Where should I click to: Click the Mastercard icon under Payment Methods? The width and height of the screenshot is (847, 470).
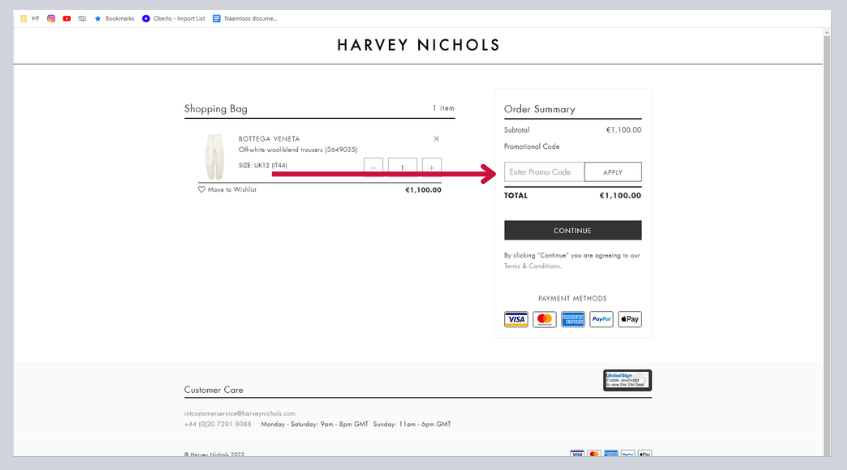coord(544,319)
